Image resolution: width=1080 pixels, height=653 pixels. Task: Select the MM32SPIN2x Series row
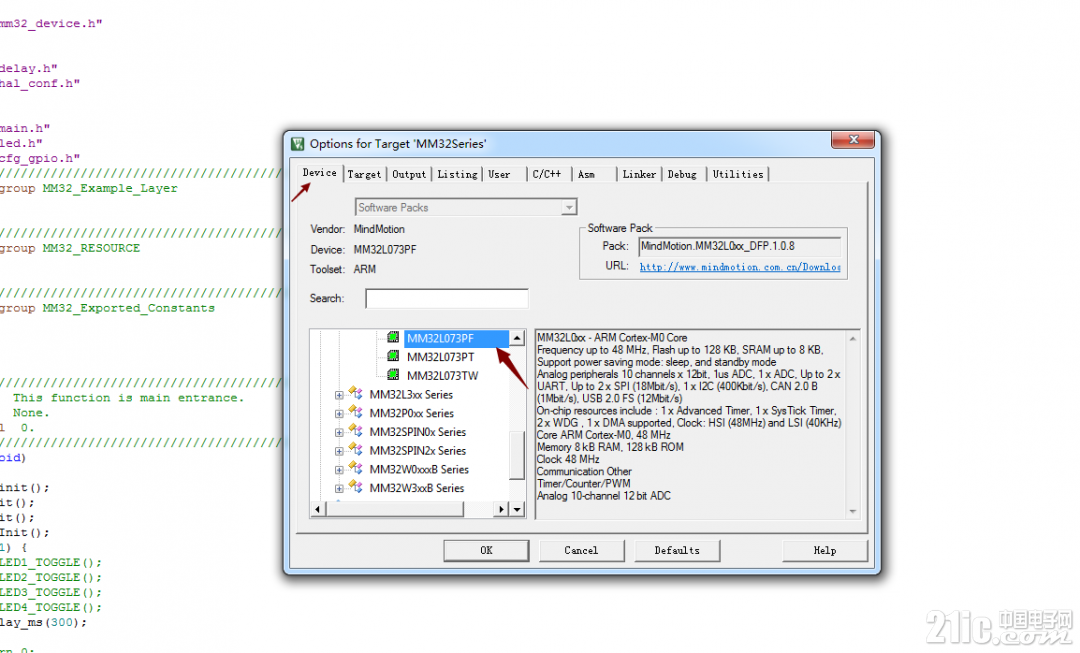click(417, 450)
